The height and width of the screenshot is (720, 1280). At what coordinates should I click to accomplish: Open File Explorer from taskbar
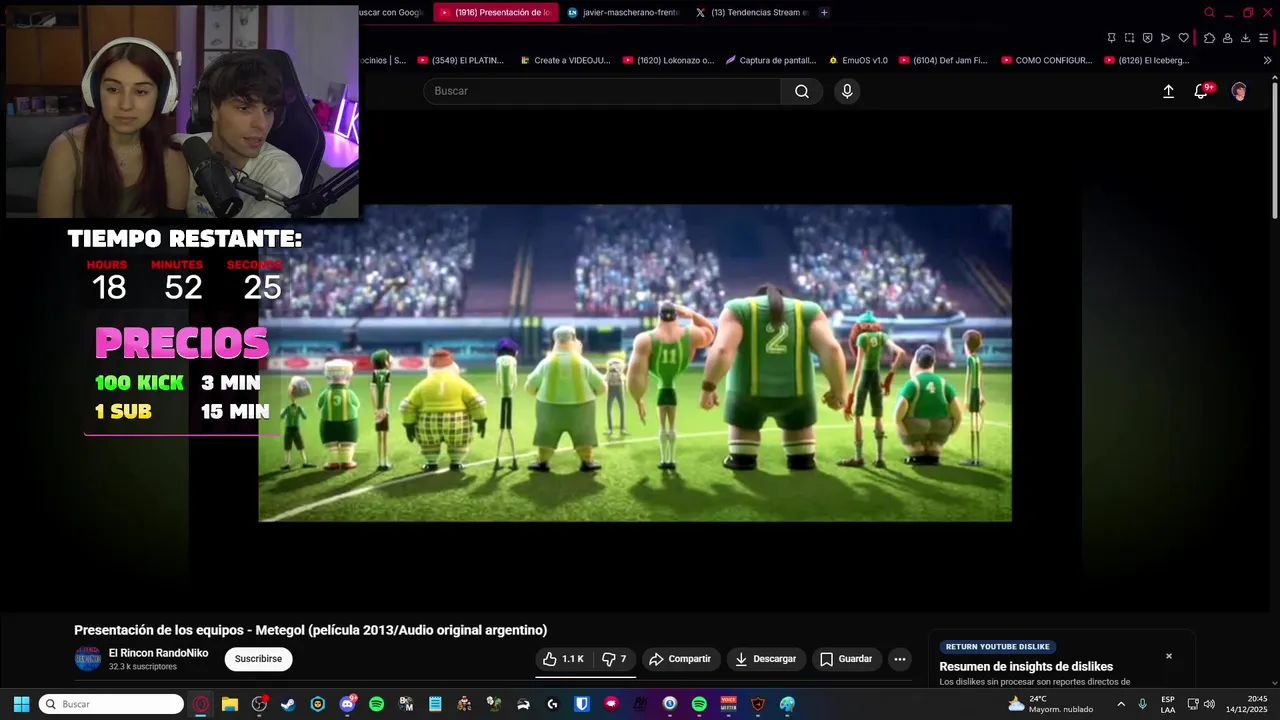[x=230, y=704]
